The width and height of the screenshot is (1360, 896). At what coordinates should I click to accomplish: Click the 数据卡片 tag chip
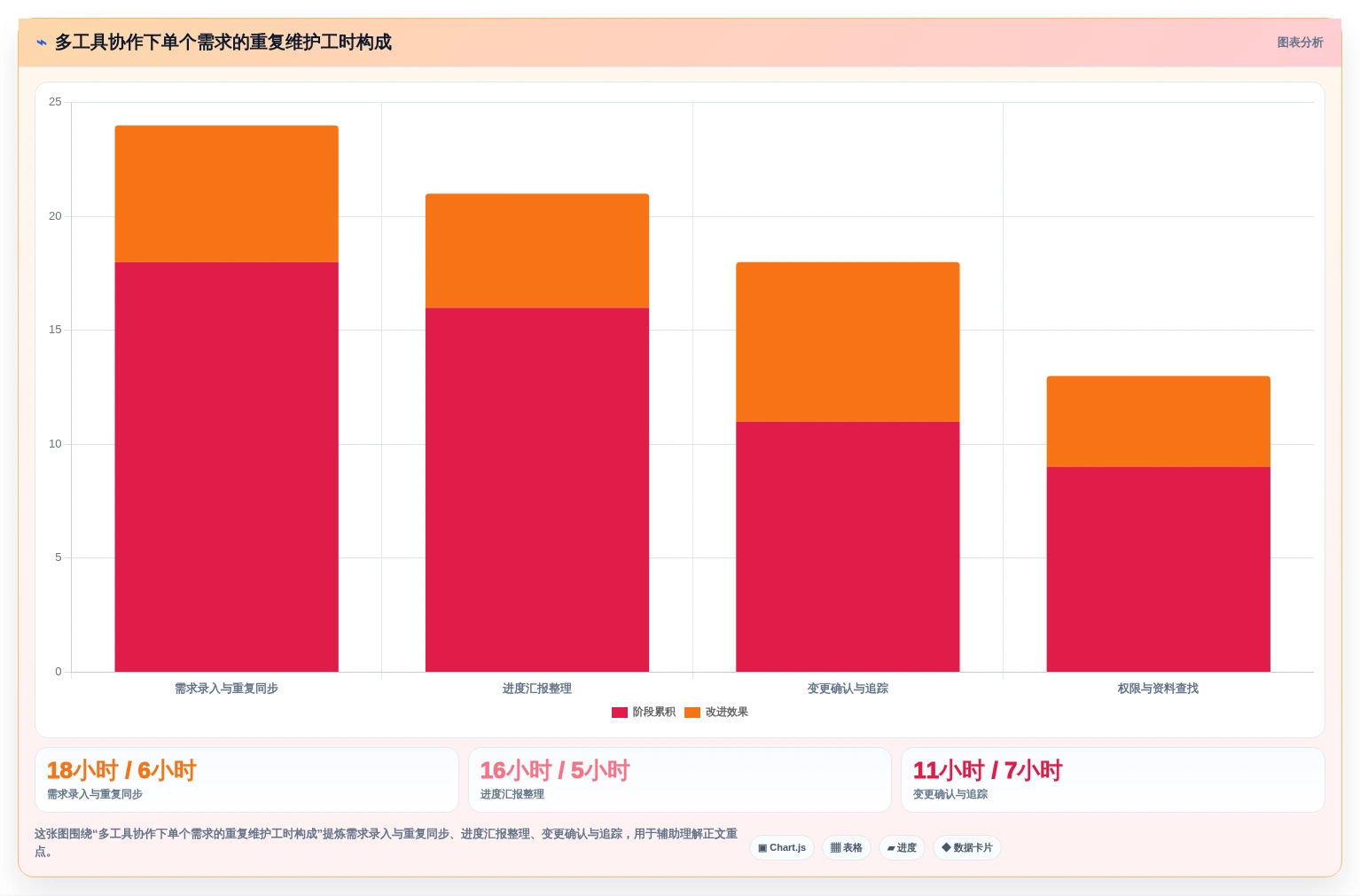coord(967,848)
